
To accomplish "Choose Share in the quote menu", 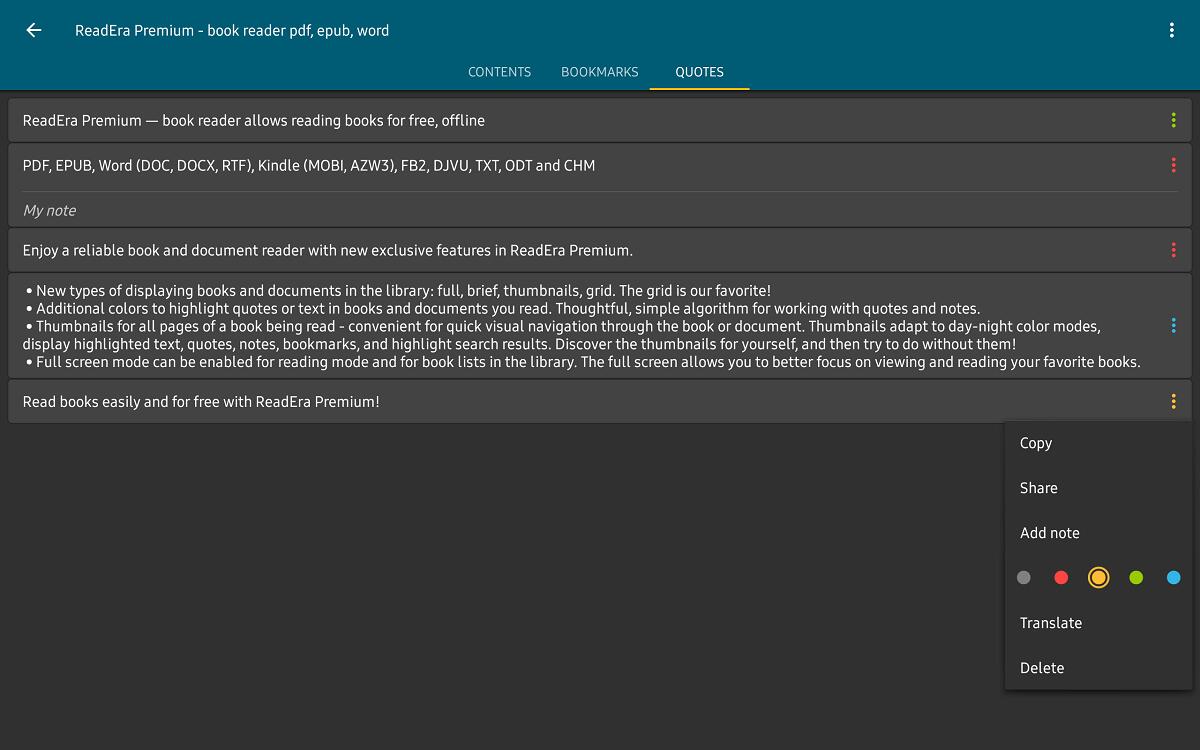I will [x=1098, y=488].
